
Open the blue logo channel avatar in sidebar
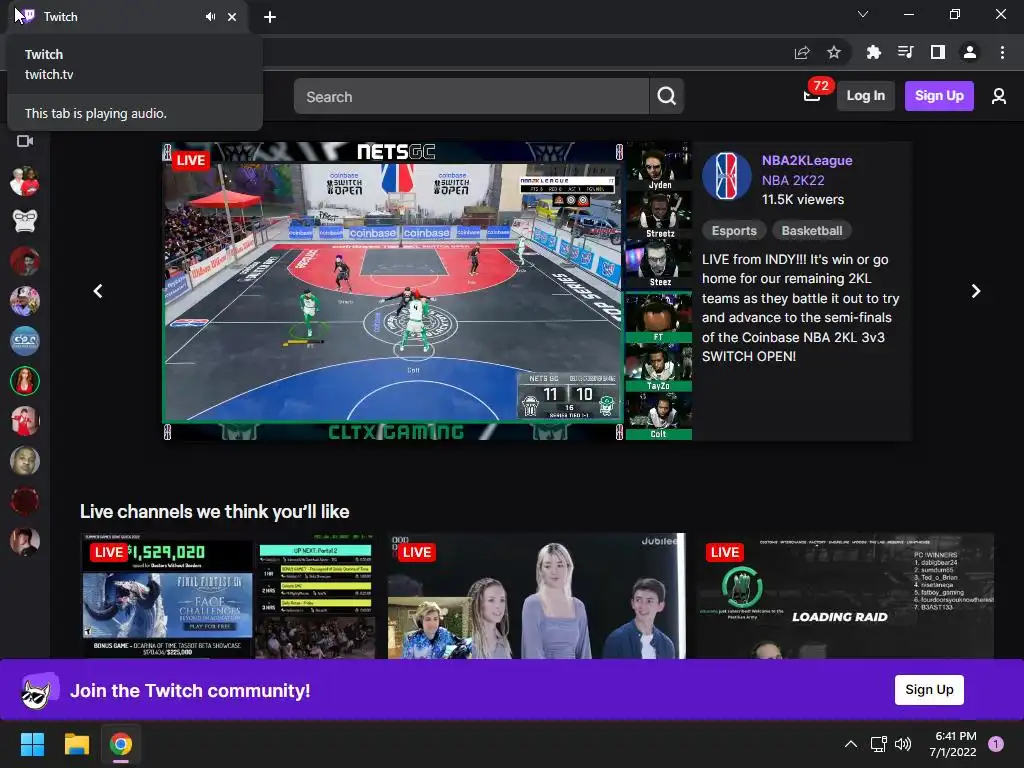coord(25,341)
